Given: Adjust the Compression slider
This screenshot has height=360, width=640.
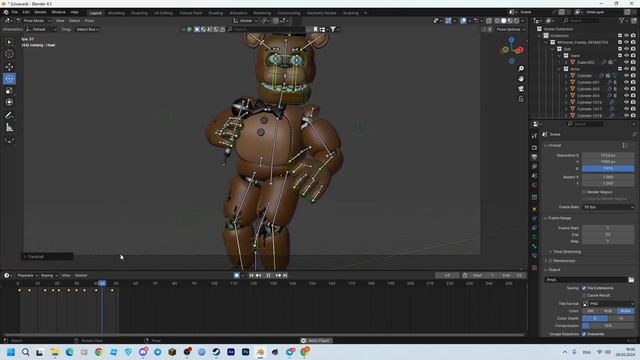Looking at the screenshot, I should tap(608, 326).
